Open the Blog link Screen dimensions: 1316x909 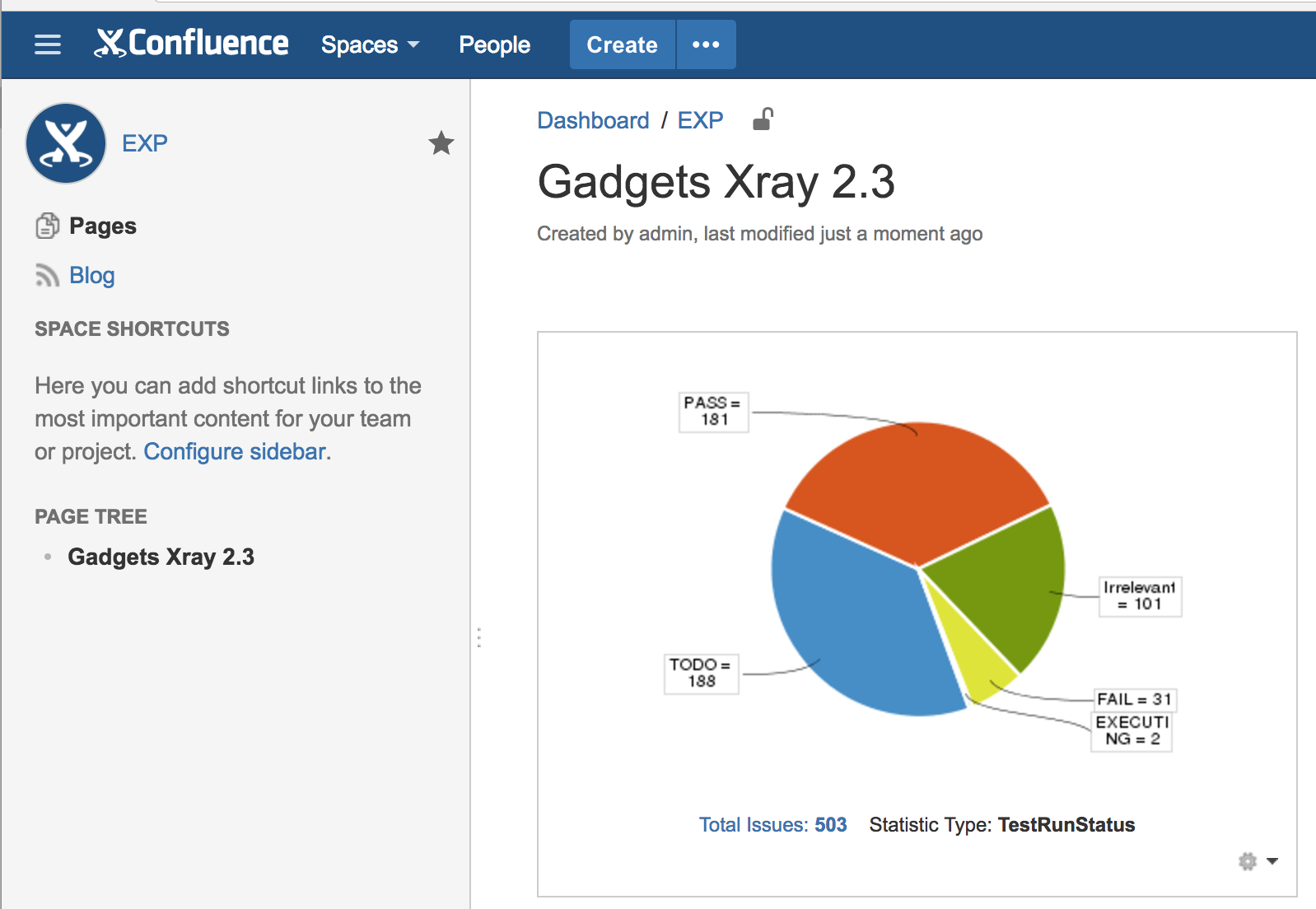92,275
